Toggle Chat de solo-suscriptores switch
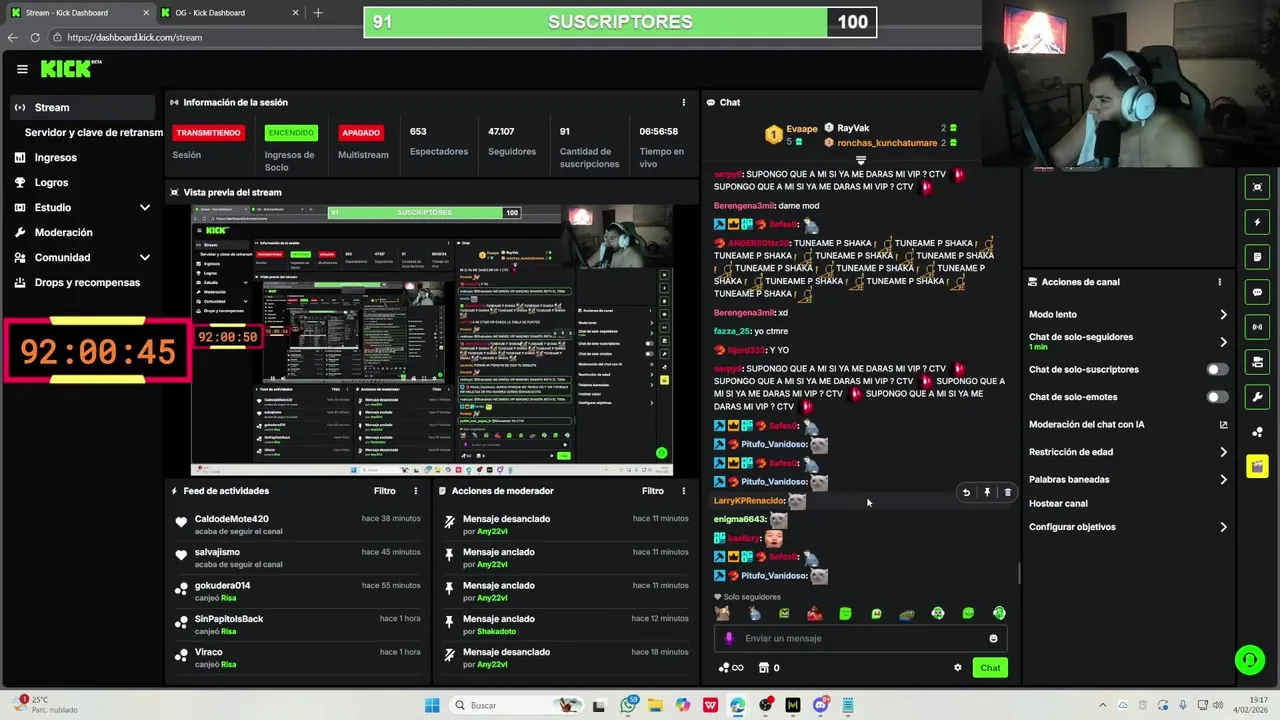 tap(1217, 369)
